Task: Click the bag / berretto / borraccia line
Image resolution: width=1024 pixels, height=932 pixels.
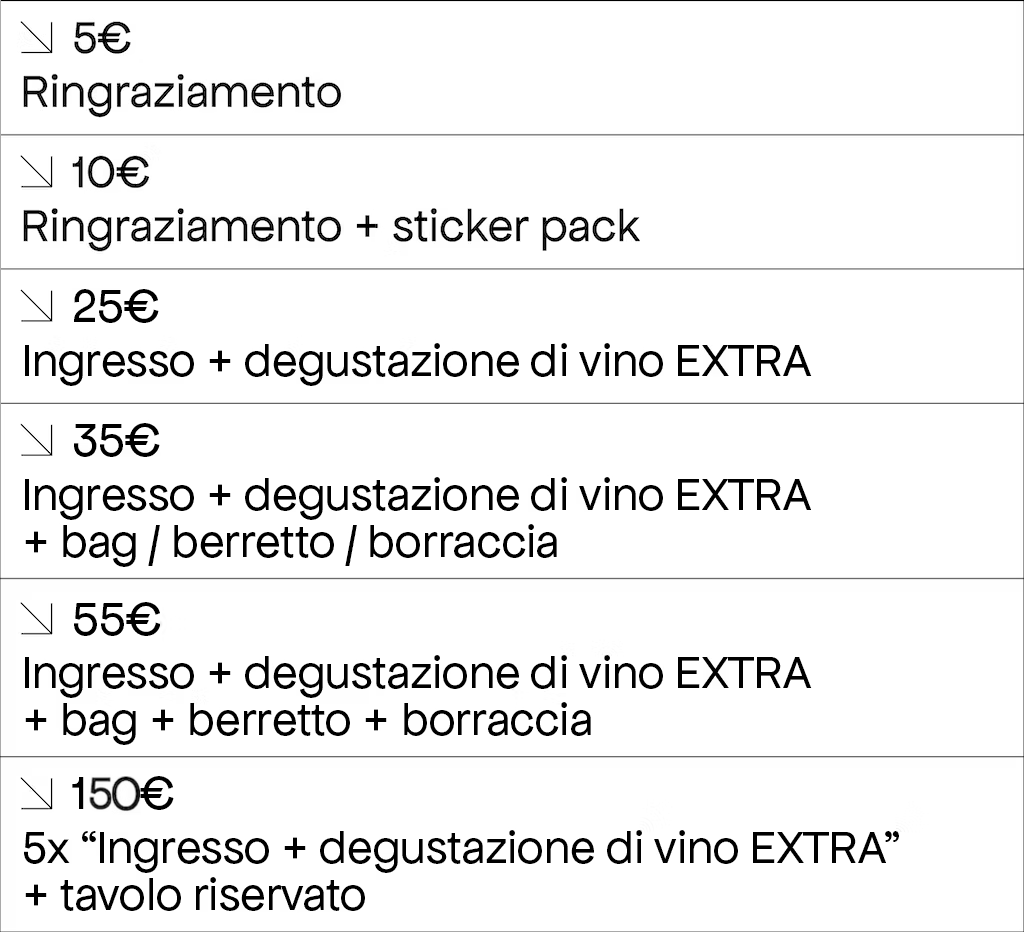Action: 291,543
